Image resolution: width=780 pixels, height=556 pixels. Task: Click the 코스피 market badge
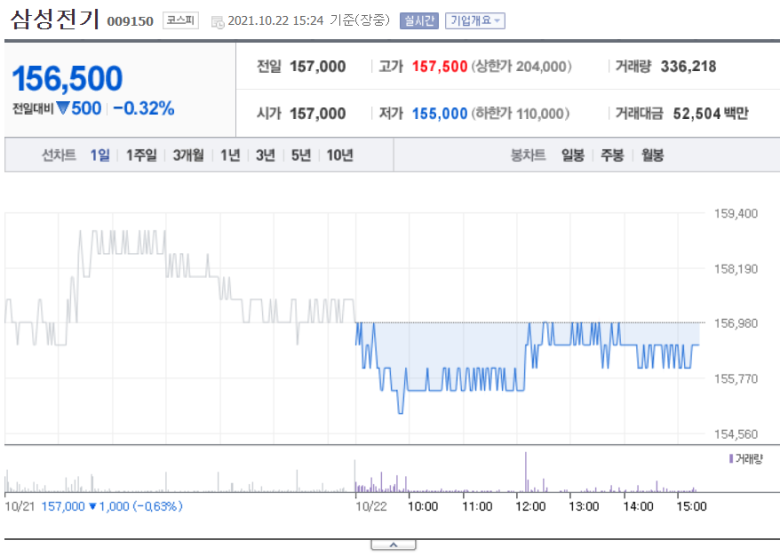181,20
